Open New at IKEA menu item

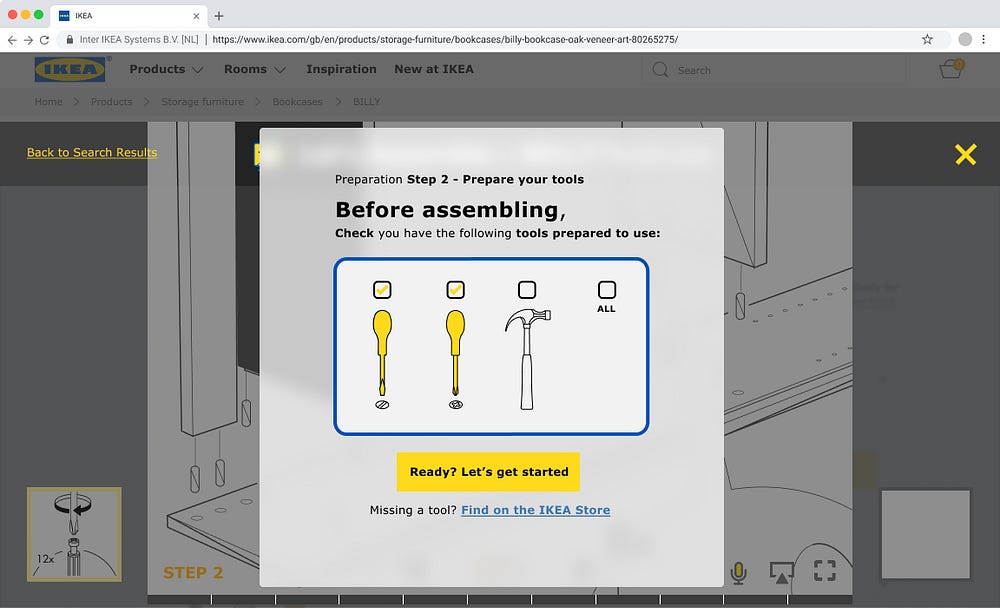(434, 69)
